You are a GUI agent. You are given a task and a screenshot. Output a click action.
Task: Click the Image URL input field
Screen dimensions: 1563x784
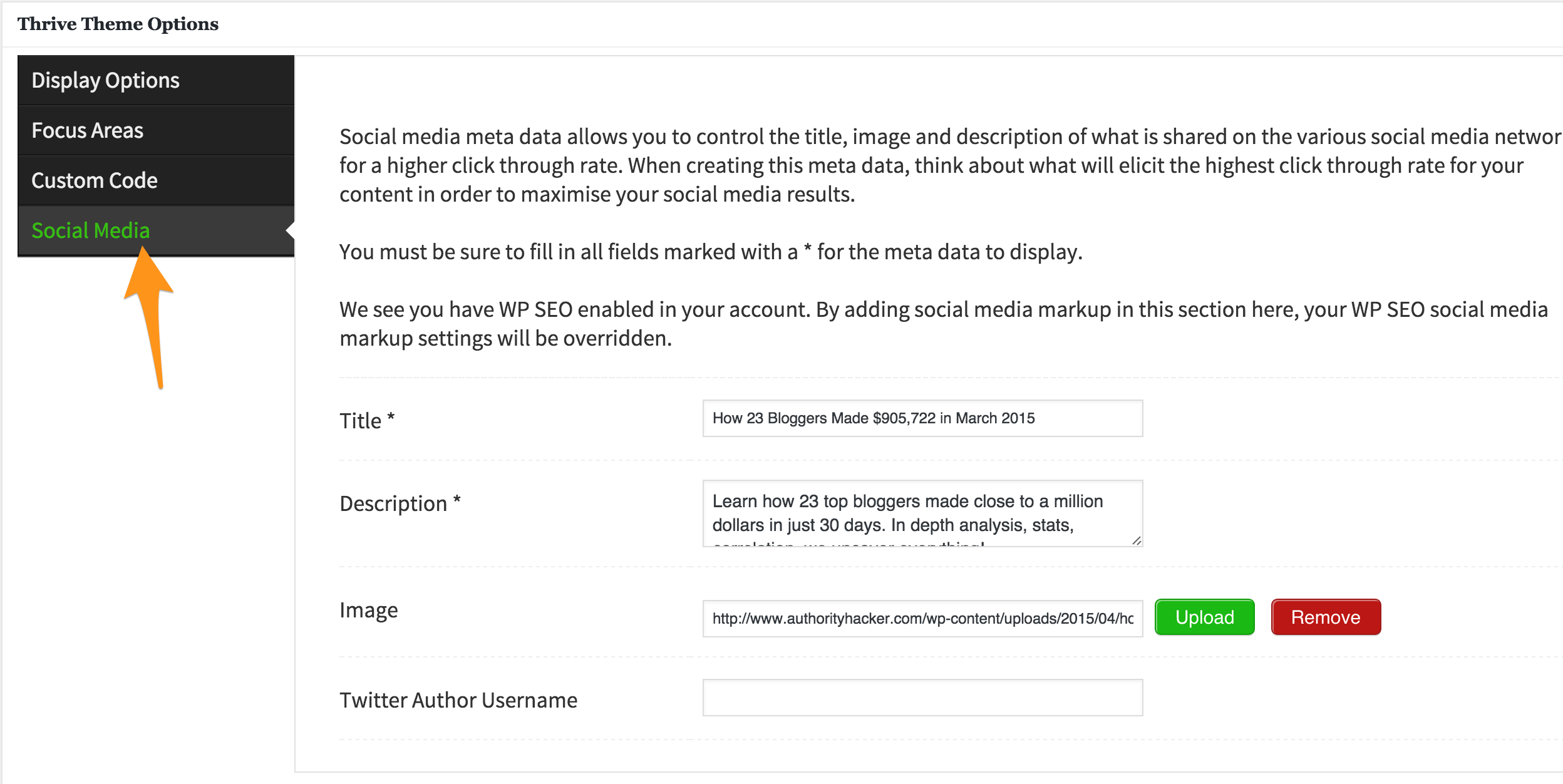pyautogui.click(x=922, y=619)
